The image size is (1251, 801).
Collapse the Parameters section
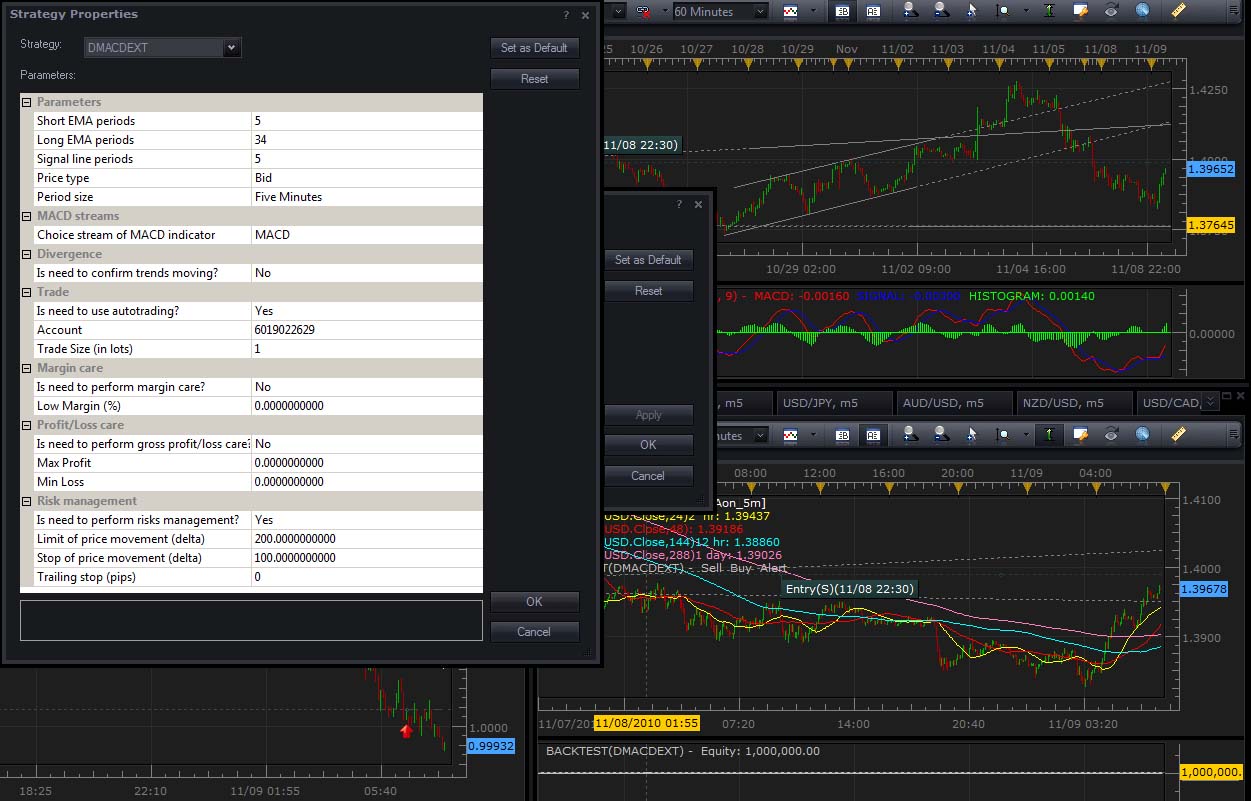pyautogui.click(x=27, y=102)
